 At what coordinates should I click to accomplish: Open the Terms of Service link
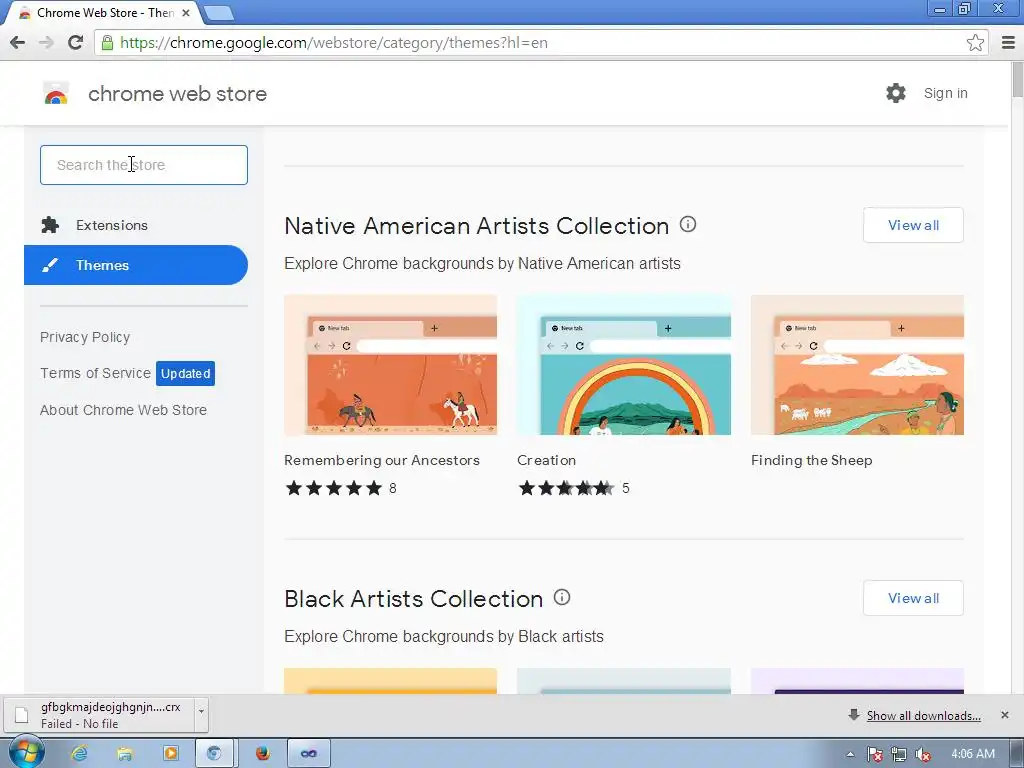click(x=95, y=373)
